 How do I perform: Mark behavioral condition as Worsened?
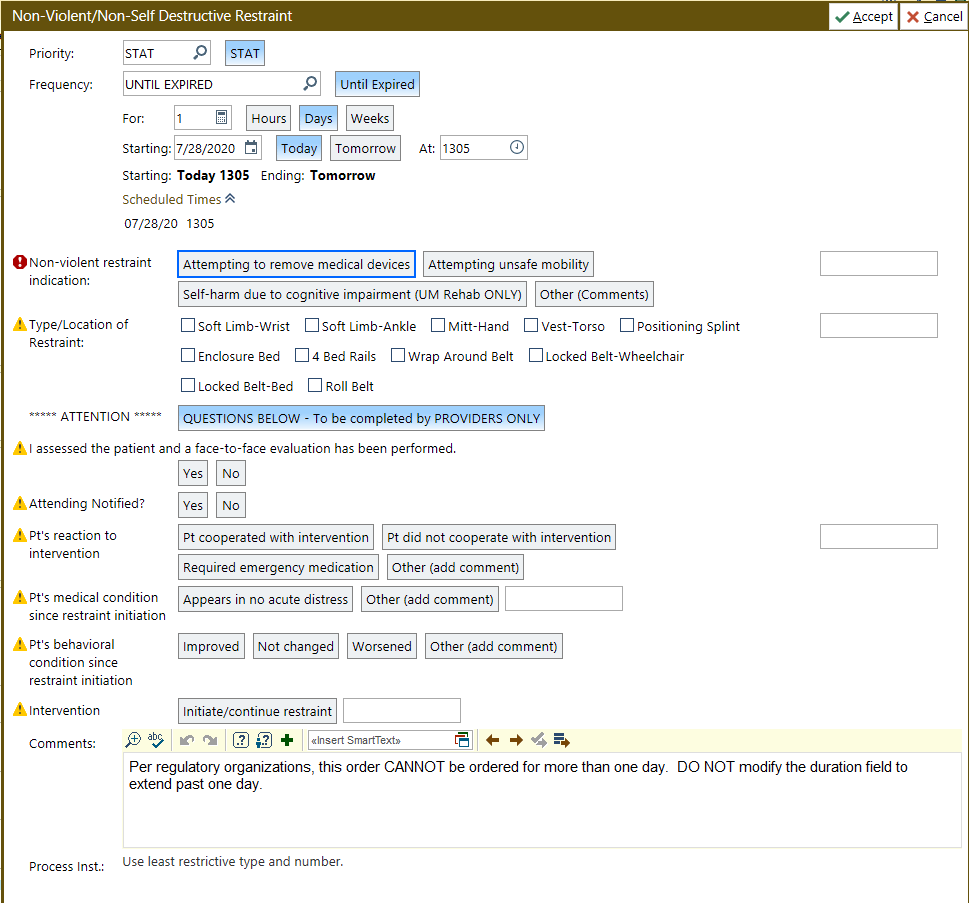(381, 646)
